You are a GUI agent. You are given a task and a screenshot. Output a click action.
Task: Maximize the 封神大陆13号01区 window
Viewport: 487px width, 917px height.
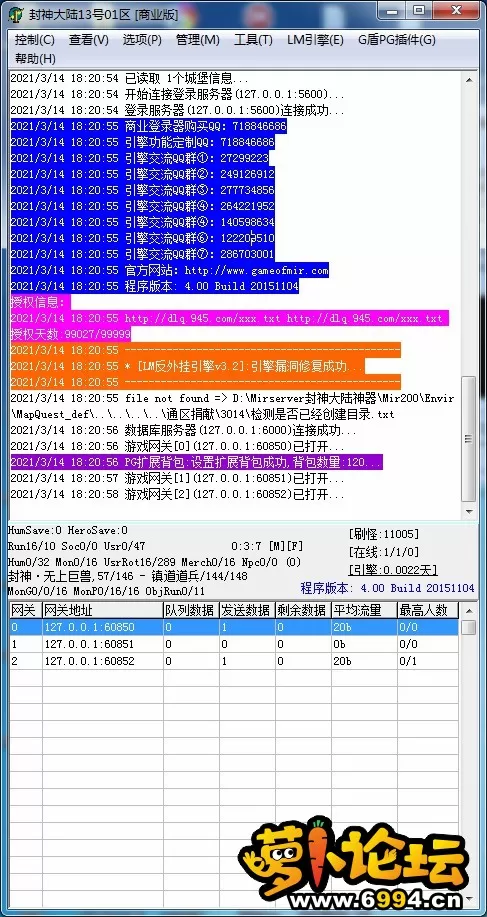418,10
